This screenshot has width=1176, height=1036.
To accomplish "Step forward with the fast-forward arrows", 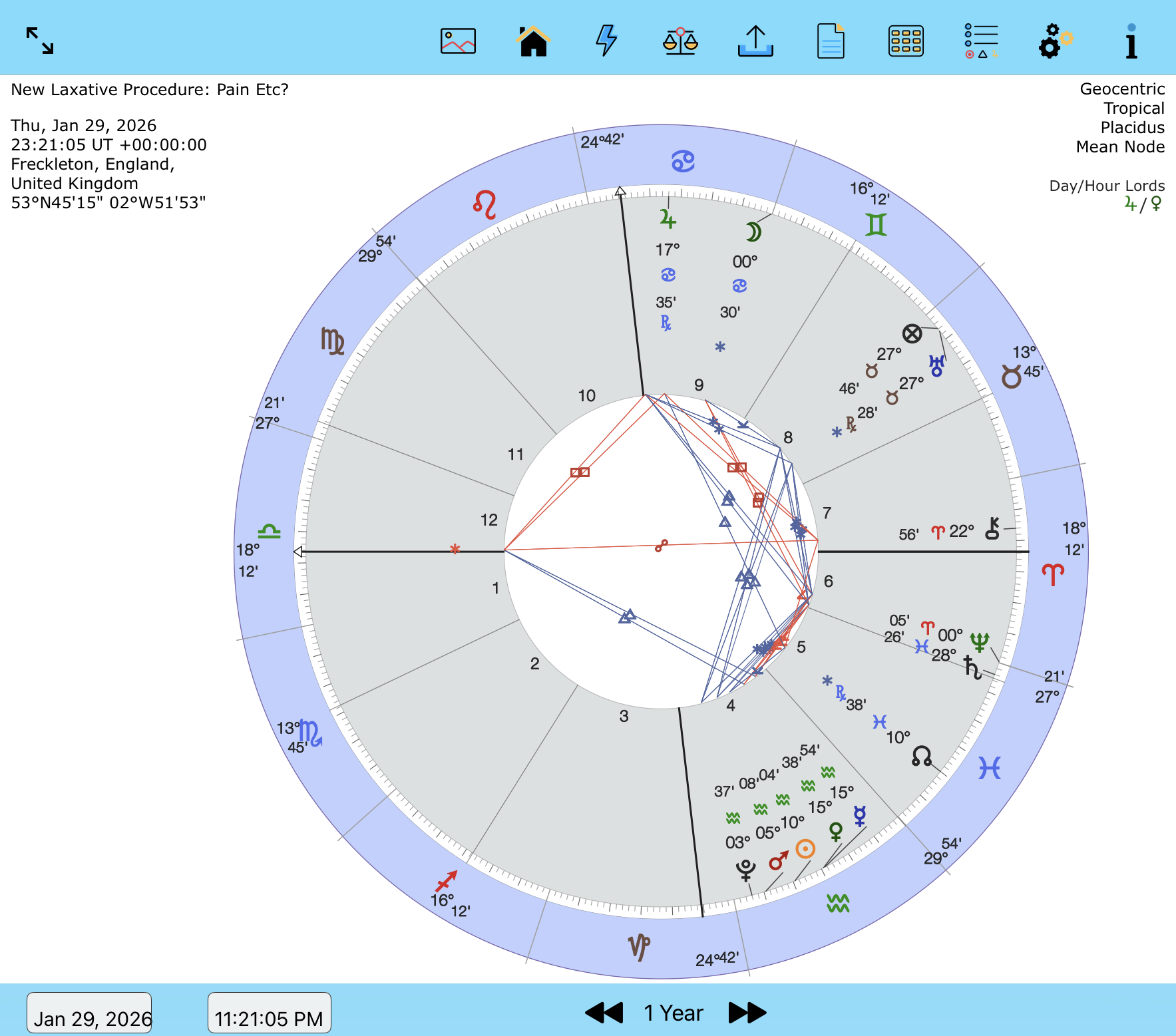I will [x=747, y=1013].
